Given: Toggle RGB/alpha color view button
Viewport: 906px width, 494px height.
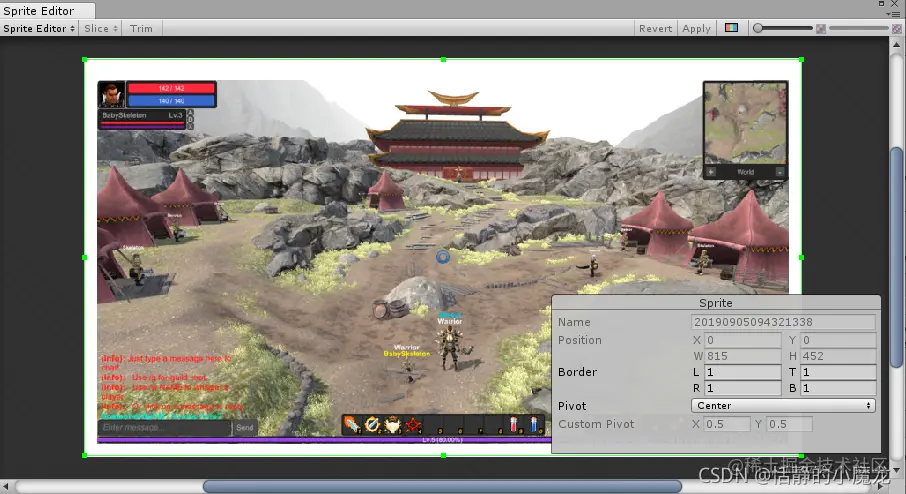Looking at the screenshot, I should [x=732, y=28].
